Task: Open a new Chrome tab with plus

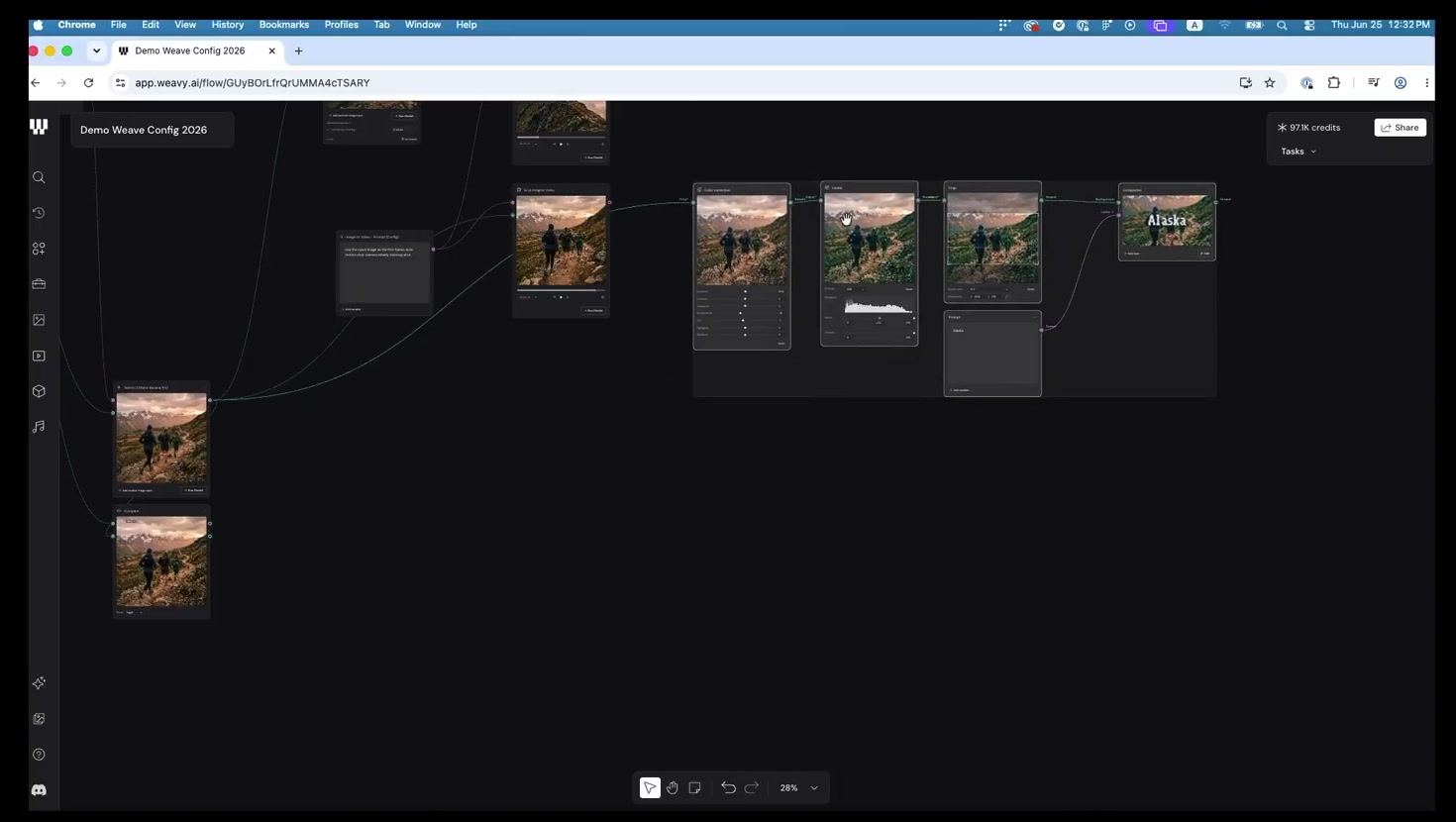Action: point(298,51)
